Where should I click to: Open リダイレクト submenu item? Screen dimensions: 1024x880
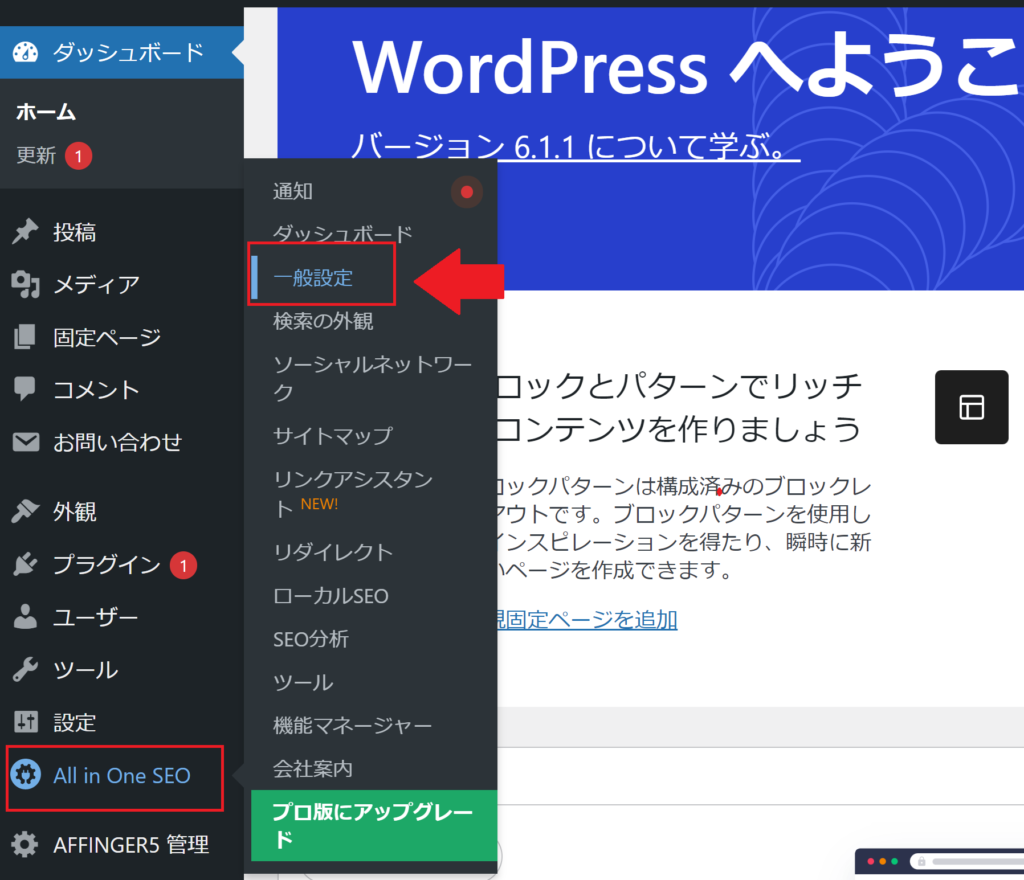333,552
